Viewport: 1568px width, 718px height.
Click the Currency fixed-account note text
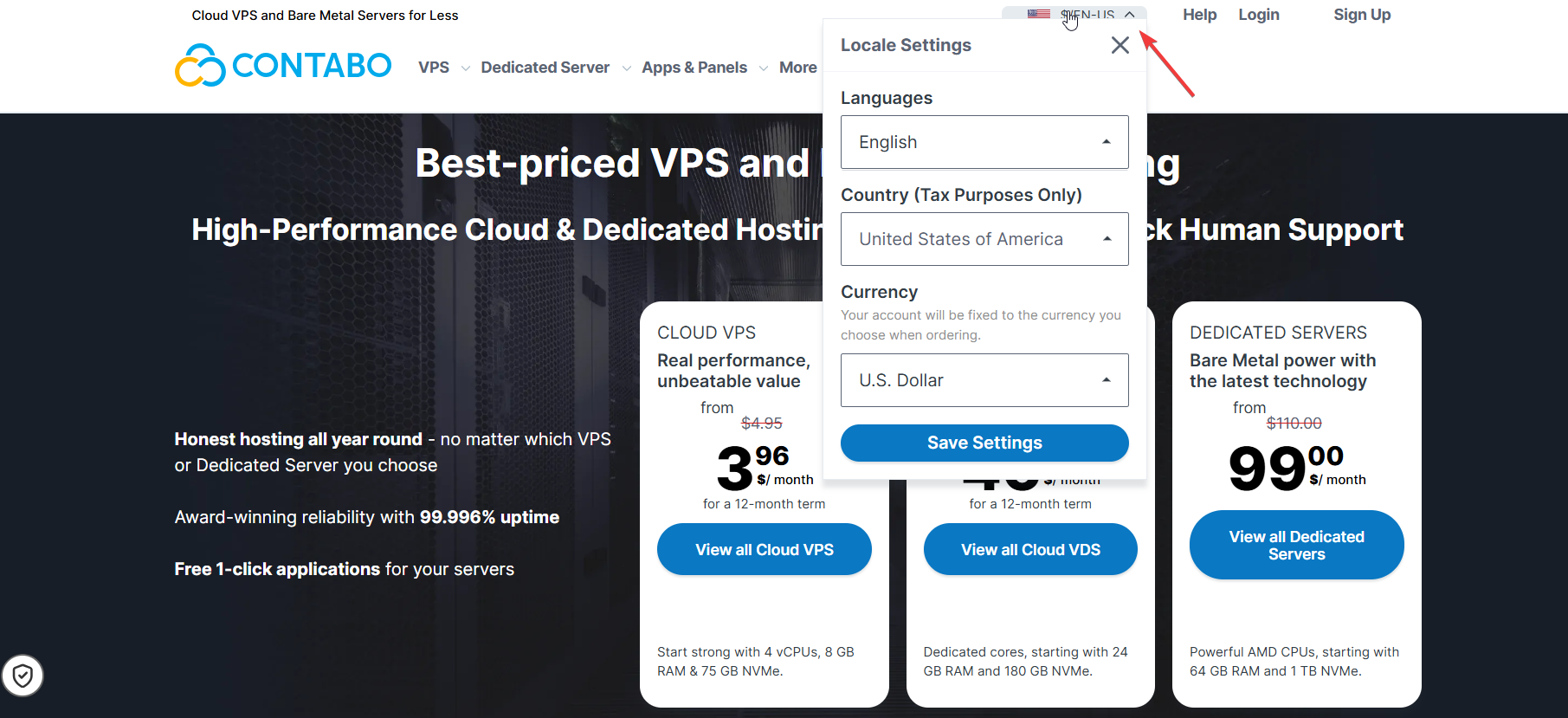[x=981, y=325]
